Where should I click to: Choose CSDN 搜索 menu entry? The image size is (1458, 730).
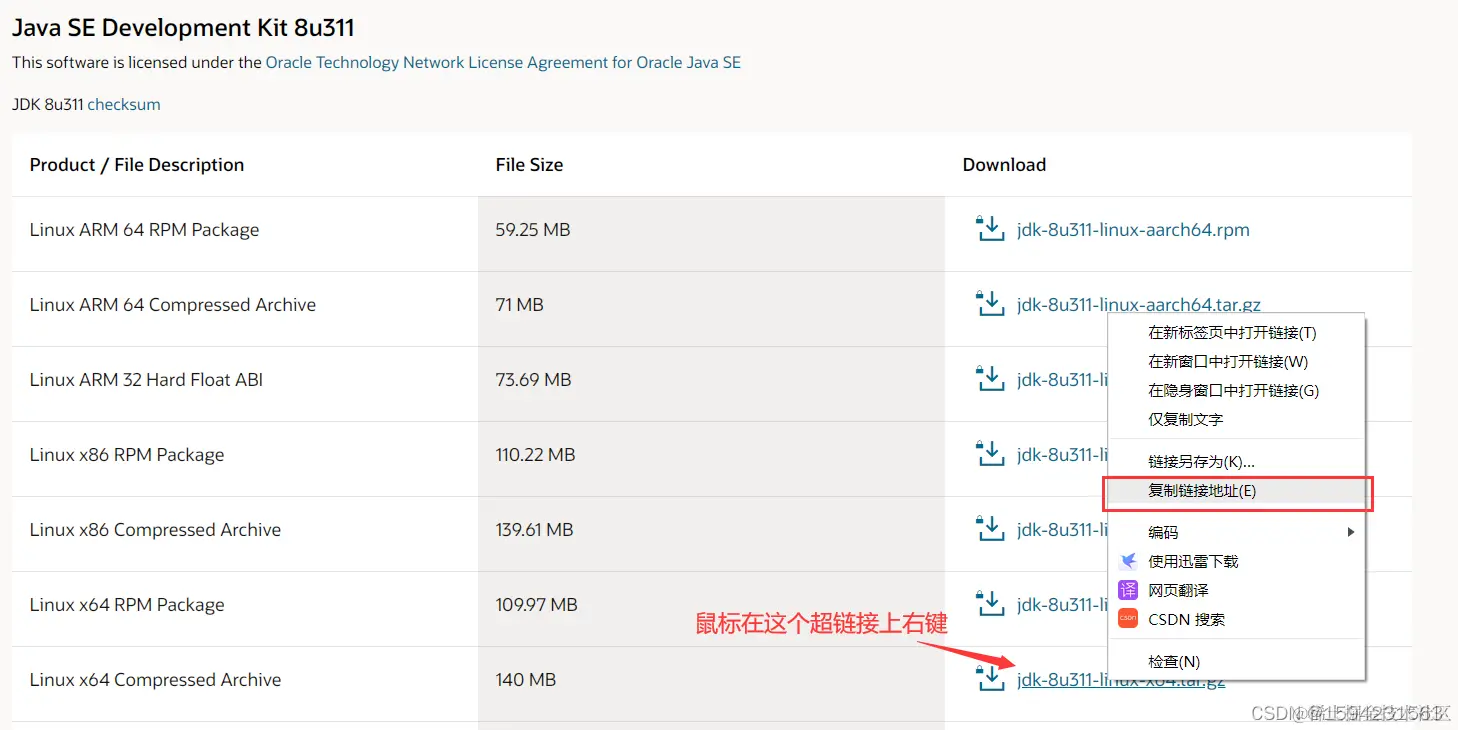[x=1236, y=620]
